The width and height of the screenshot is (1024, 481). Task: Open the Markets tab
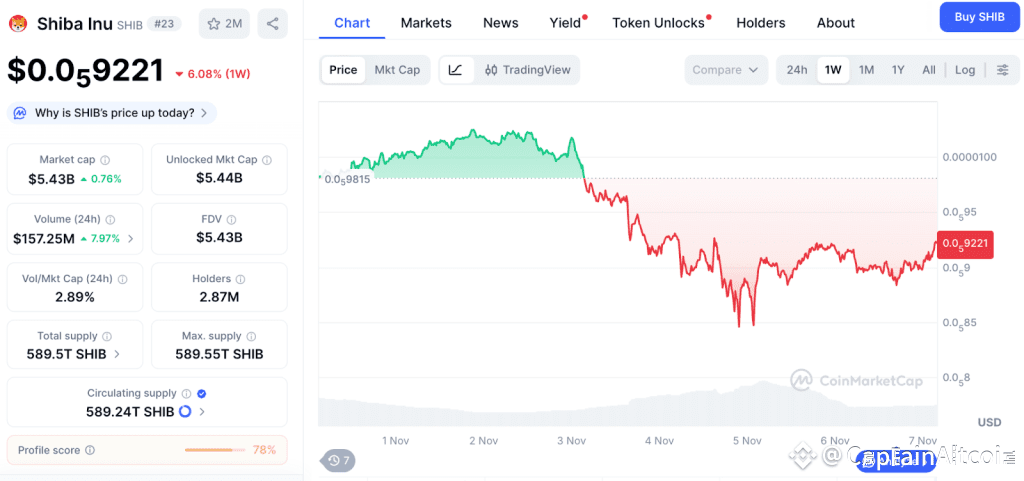tap(426, 22)
